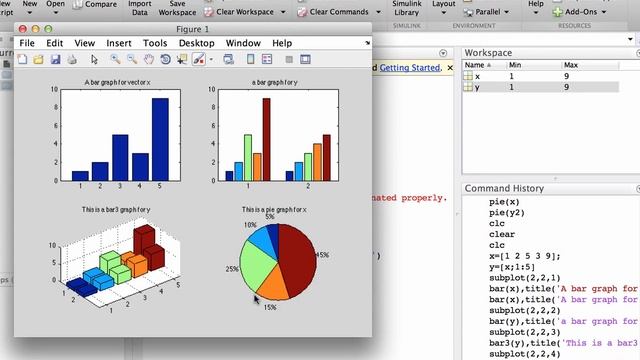
Task: Insert a colorbar with the toolbar icon
Action: pyautogui.click(x=250, y=60)
